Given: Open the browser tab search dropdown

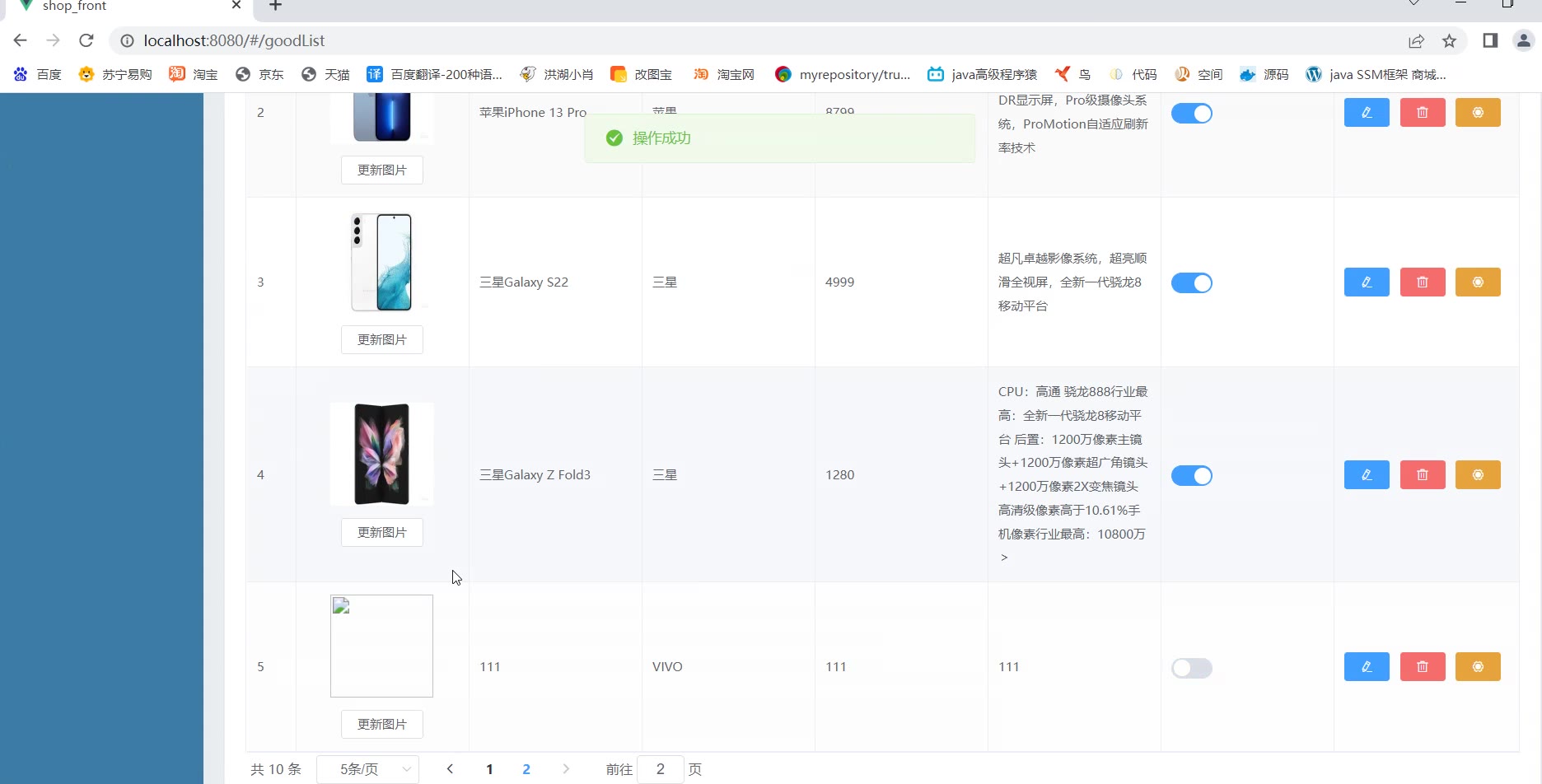Looking at the screenshot, I should pos(1413,4).
